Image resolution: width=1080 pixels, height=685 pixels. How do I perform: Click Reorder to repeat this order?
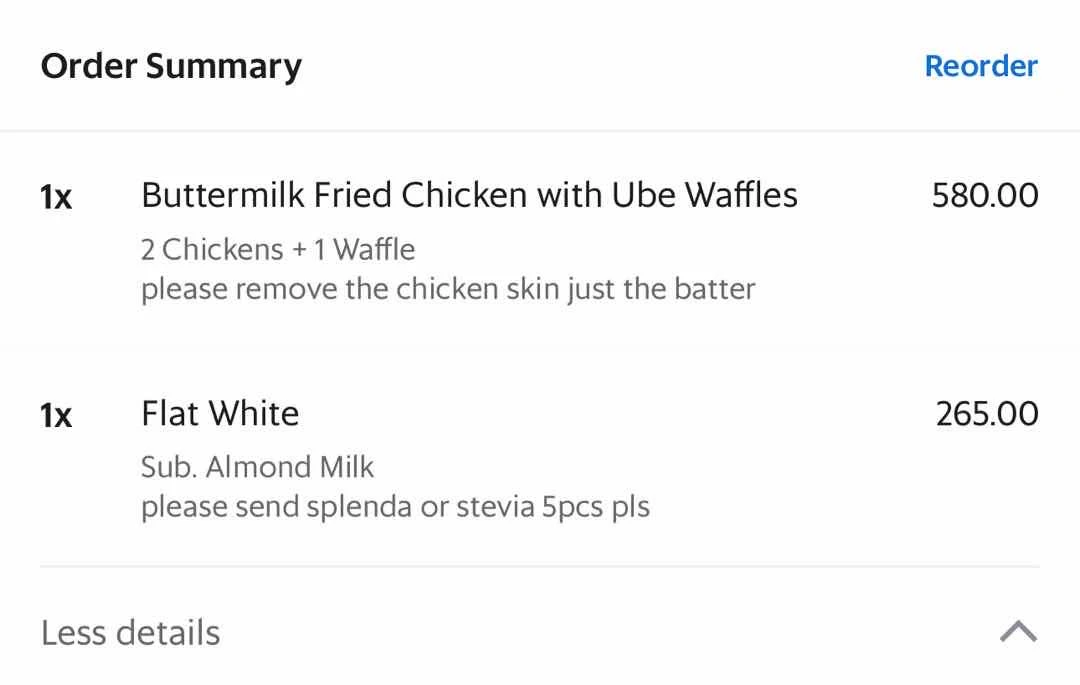coord(980,66)
